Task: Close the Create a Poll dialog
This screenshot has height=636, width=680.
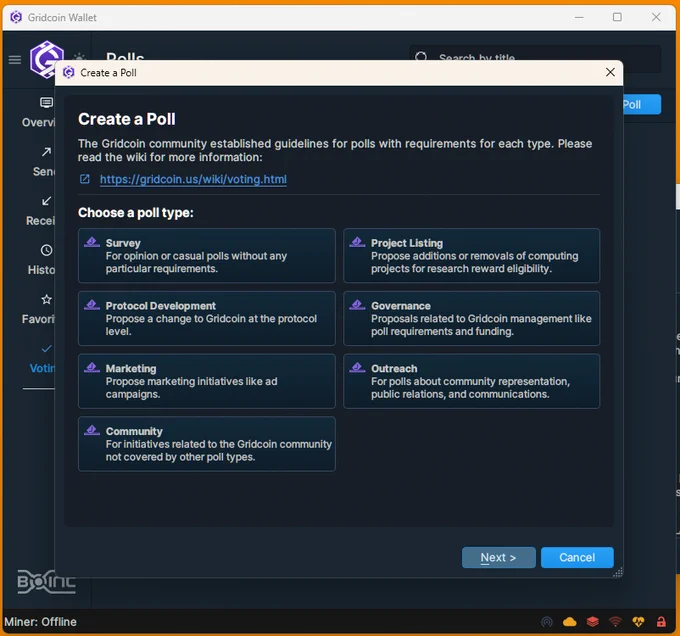Action: (610, 72)
